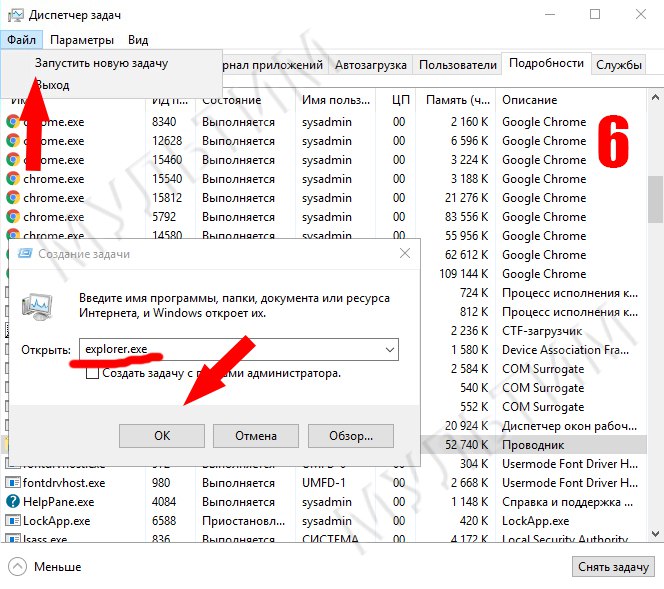The width and height of the screenshot is (664, 589).
Task: Open the Параметры menu
Action: [x=82, y=40]
